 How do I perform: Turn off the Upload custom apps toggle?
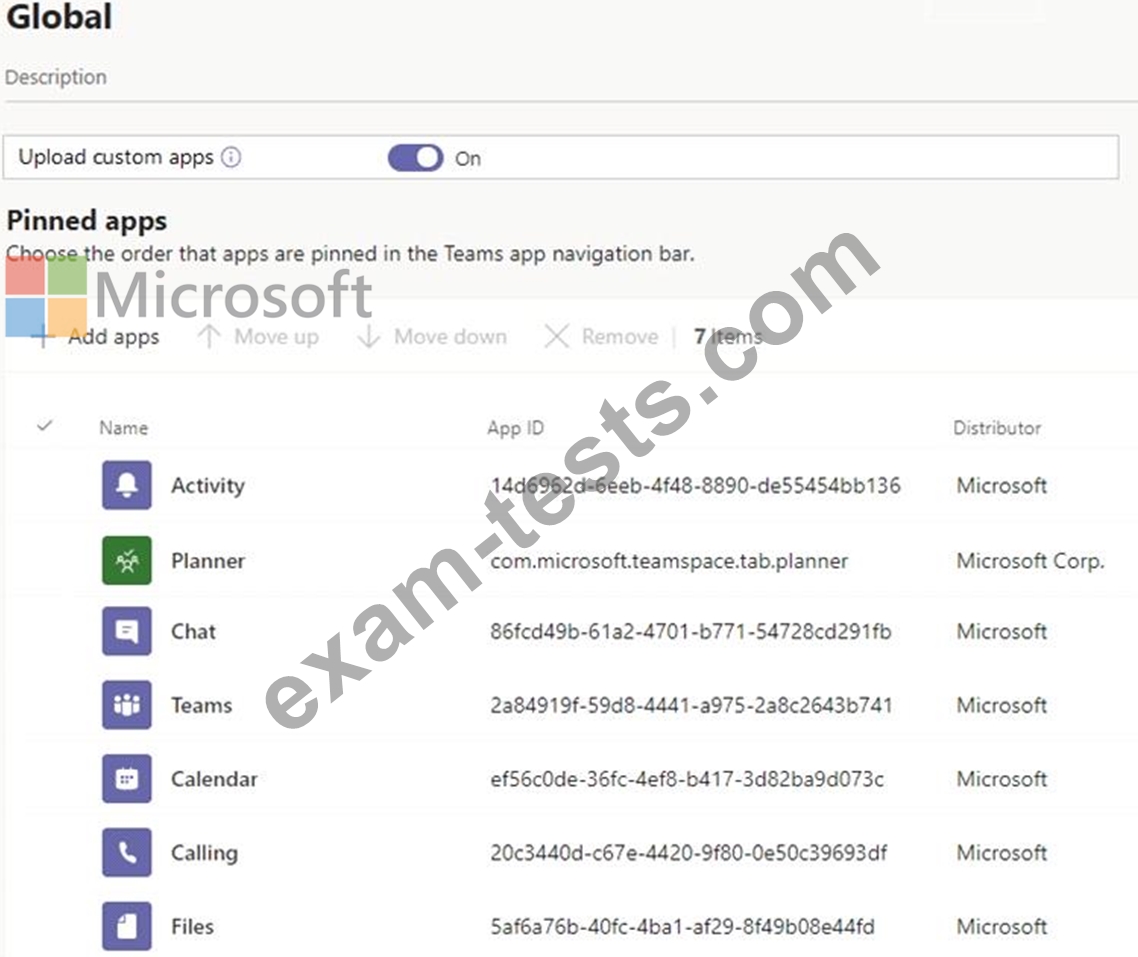(x=416, y=157)
